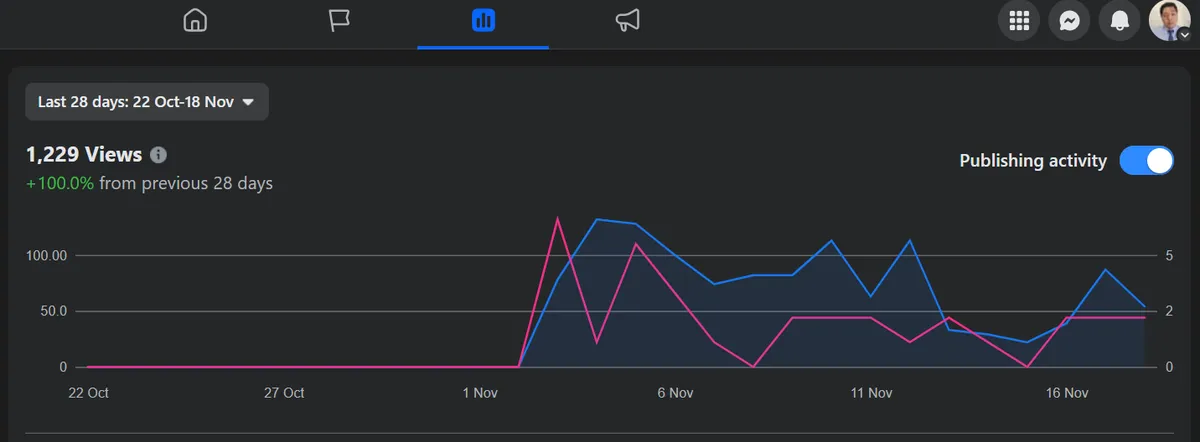Open the account profile picture menu
Screen dimensions: 1200x442
pyautogui.click(x=1169, y=20)
